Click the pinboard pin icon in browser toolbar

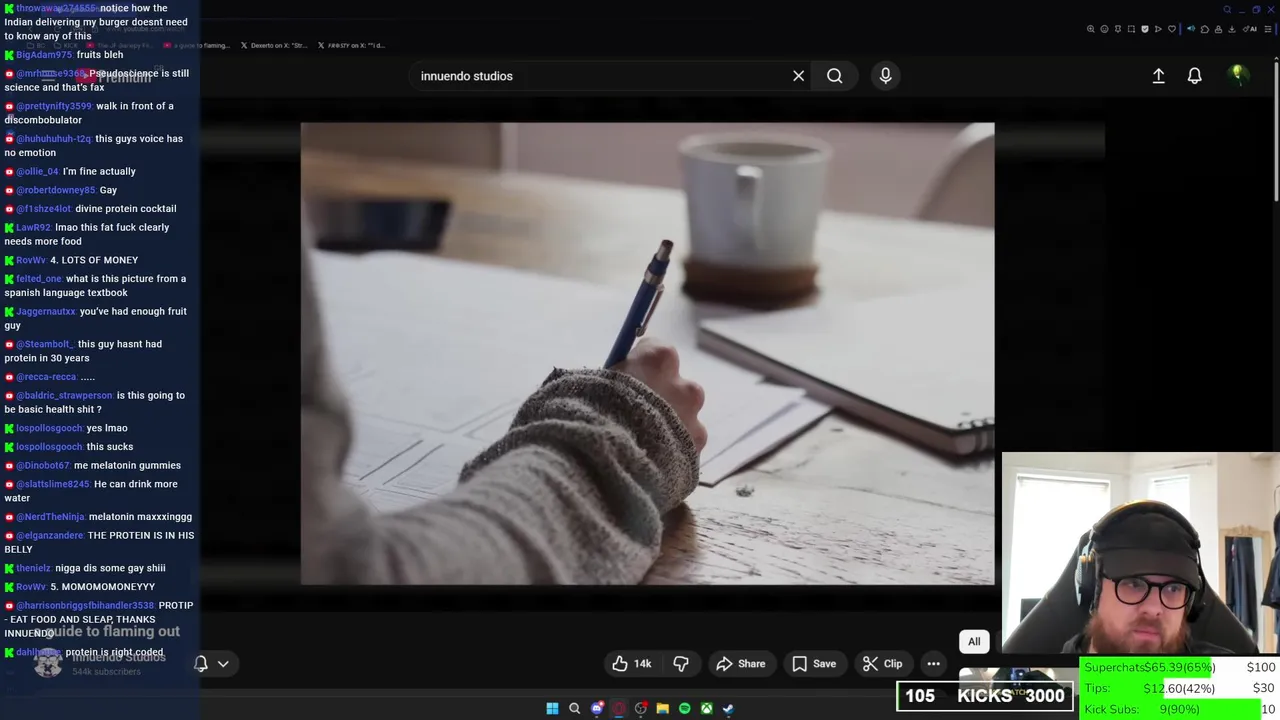(1118, 29)
